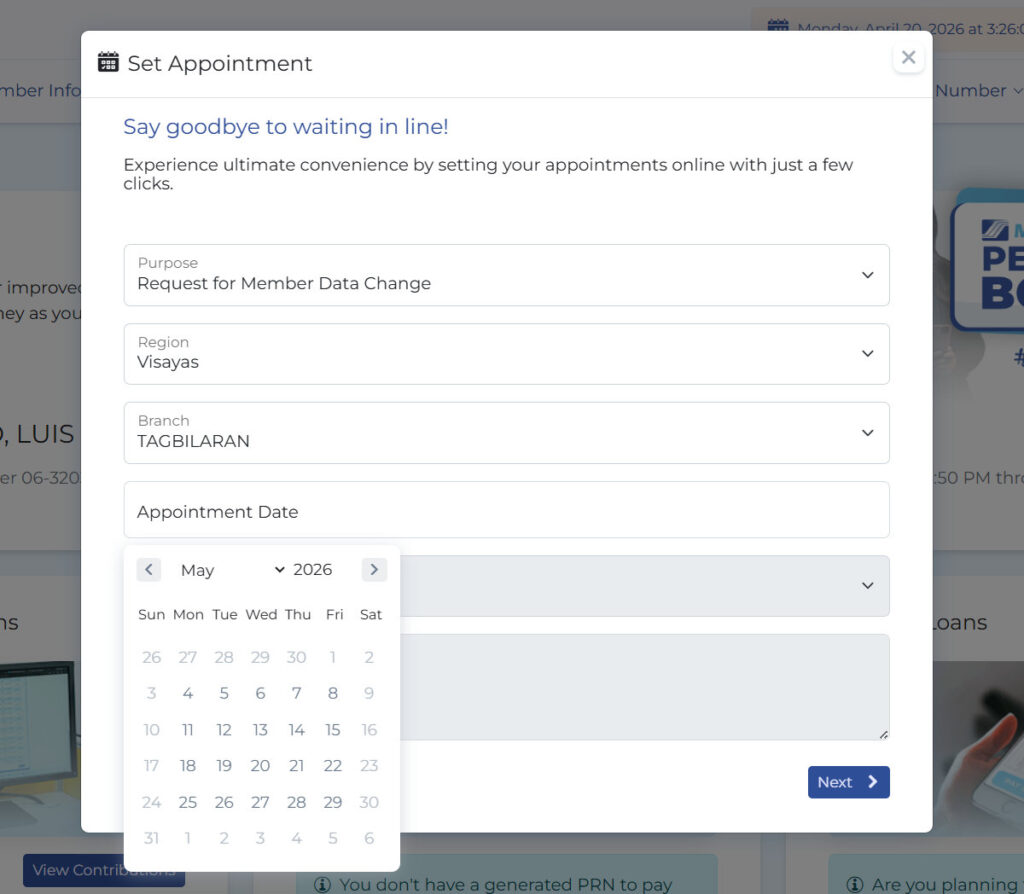Select May 25 in the calendar
Screen dimensions: 1024x894
[x=187, y=802]
